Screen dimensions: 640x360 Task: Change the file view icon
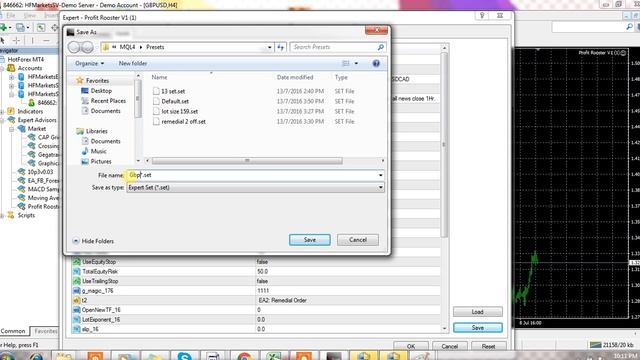point(346,64)
